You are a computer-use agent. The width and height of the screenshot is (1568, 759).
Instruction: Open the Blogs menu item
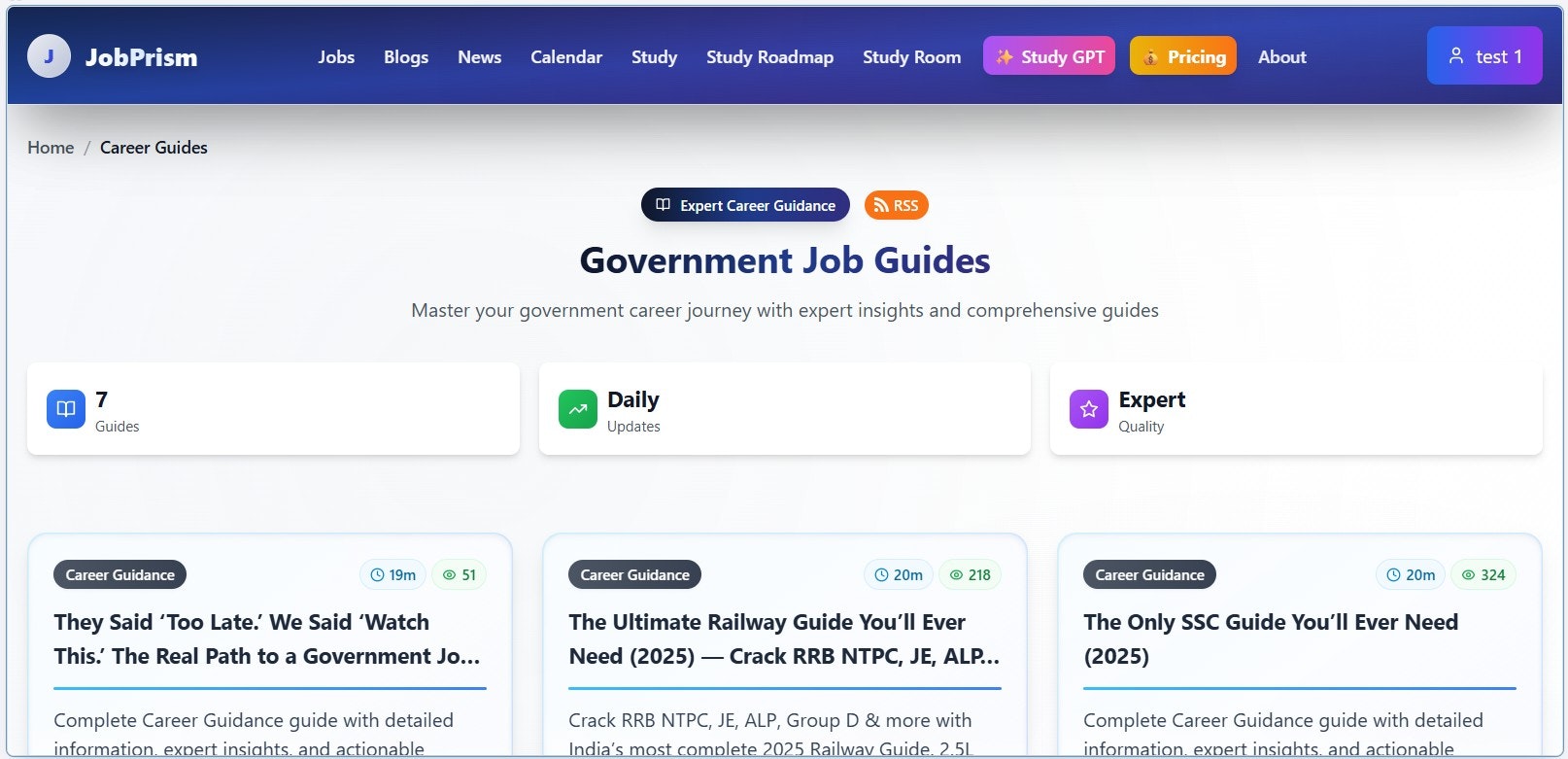[406, 56]
